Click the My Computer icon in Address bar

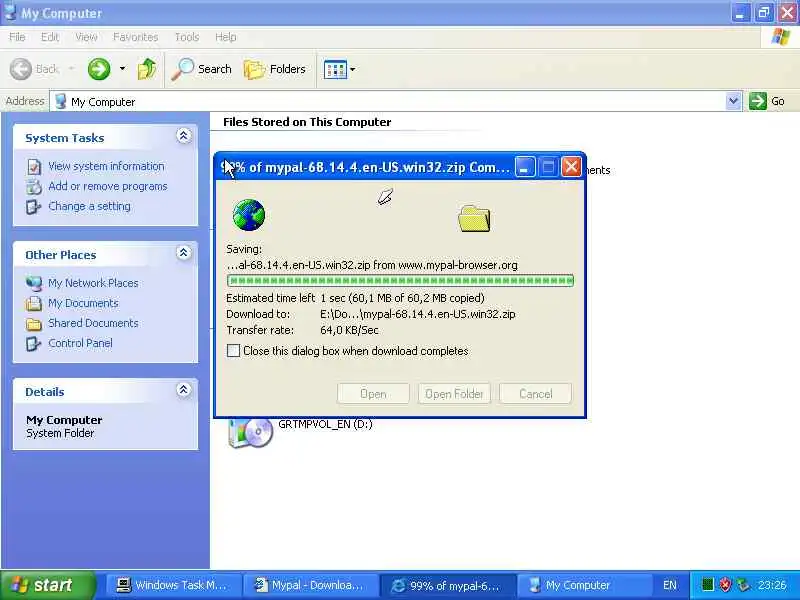(x=61, y=101)
